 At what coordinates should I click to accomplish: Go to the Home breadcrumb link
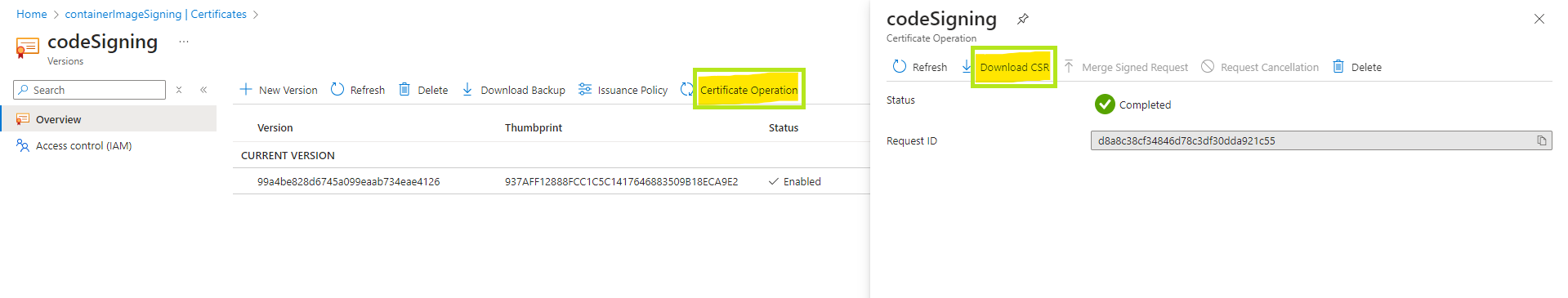(32, 14)
